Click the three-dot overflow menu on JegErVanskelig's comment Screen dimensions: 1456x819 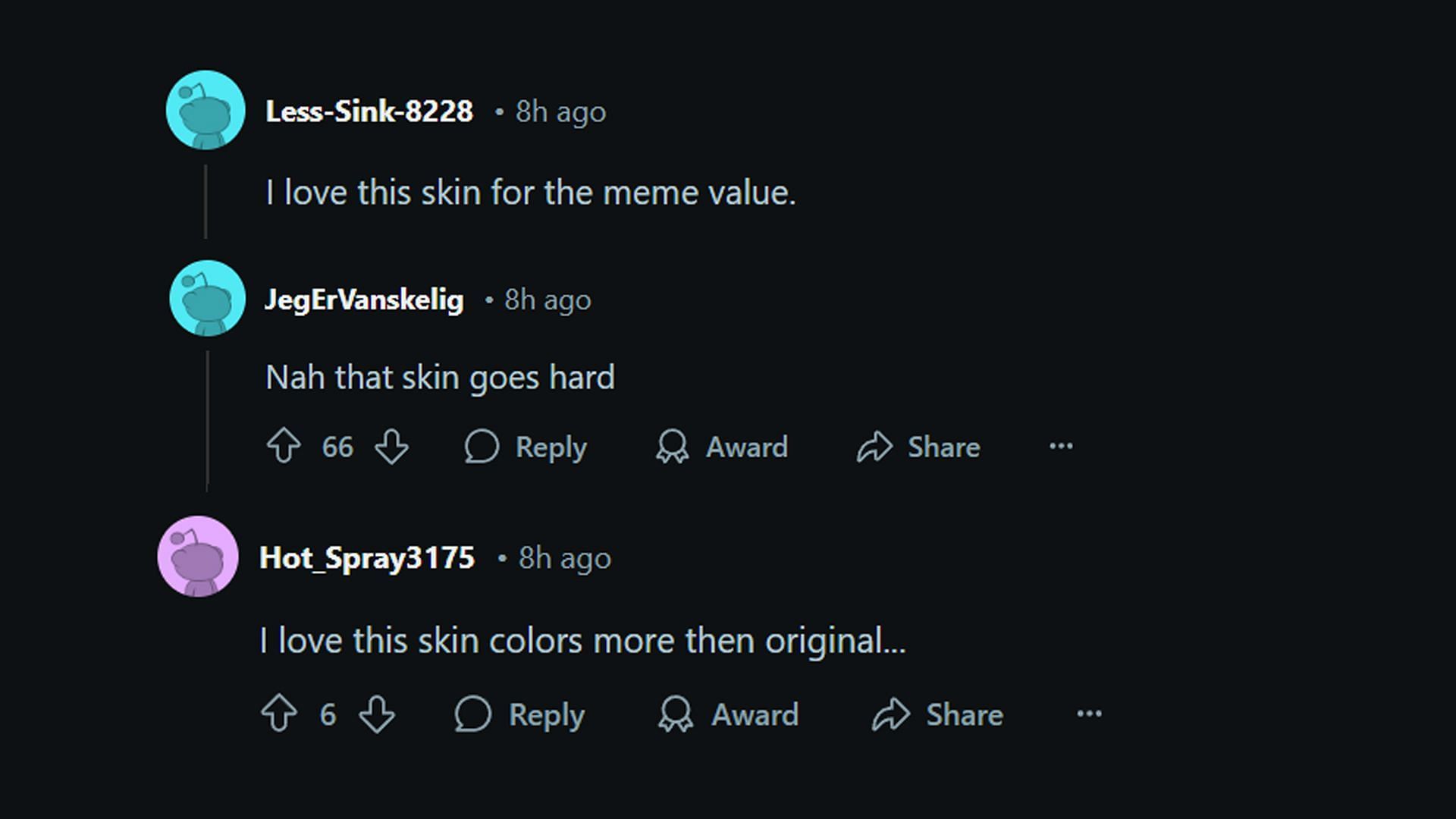tap(1061, 446)
